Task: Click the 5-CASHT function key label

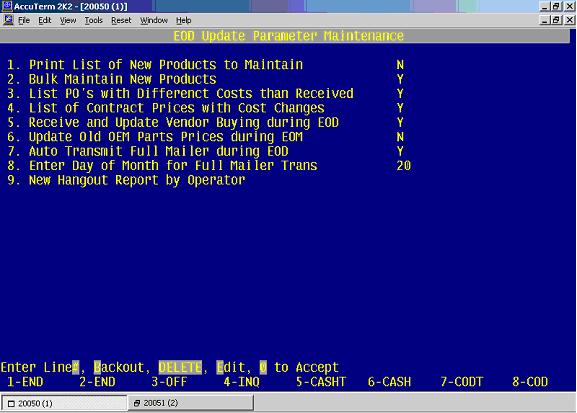Action: [321, 382]
